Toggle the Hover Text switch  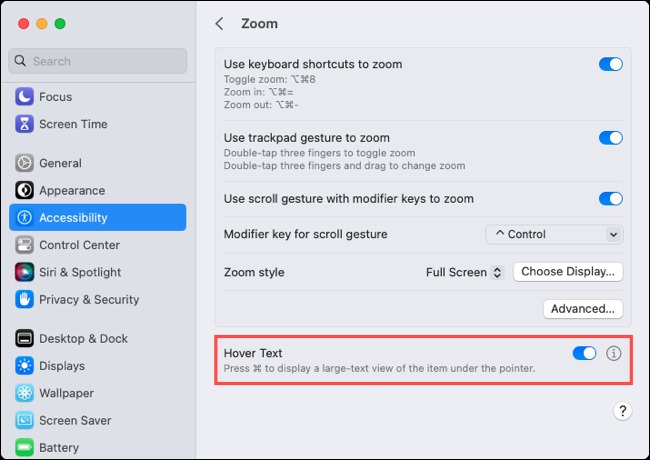[x=585, y=353]
